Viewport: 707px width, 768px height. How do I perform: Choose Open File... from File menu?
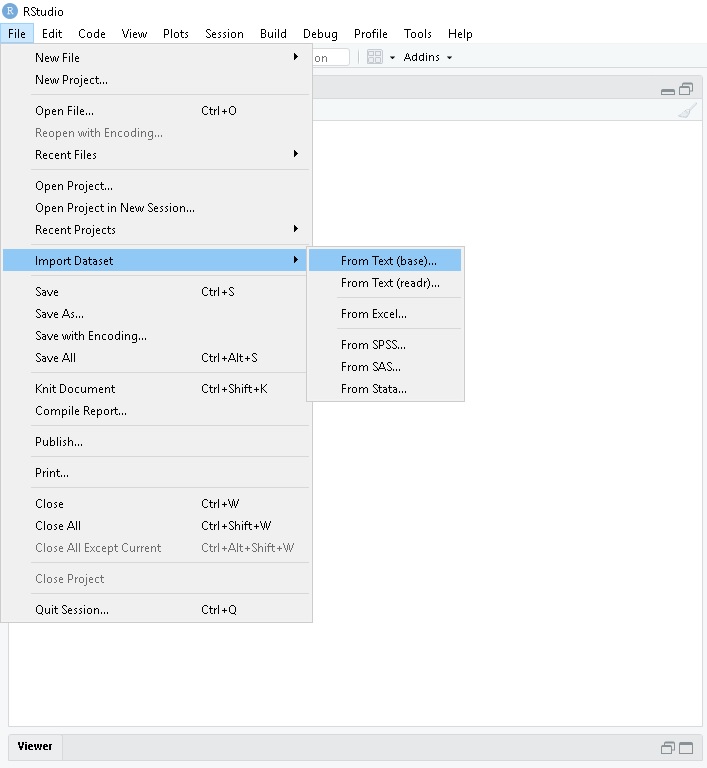click(x=157, y=111)
